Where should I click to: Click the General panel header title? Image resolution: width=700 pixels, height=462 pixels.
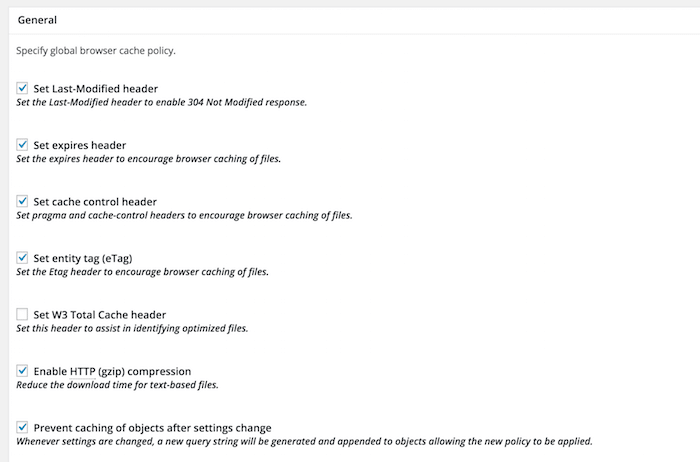pos(37,20)
